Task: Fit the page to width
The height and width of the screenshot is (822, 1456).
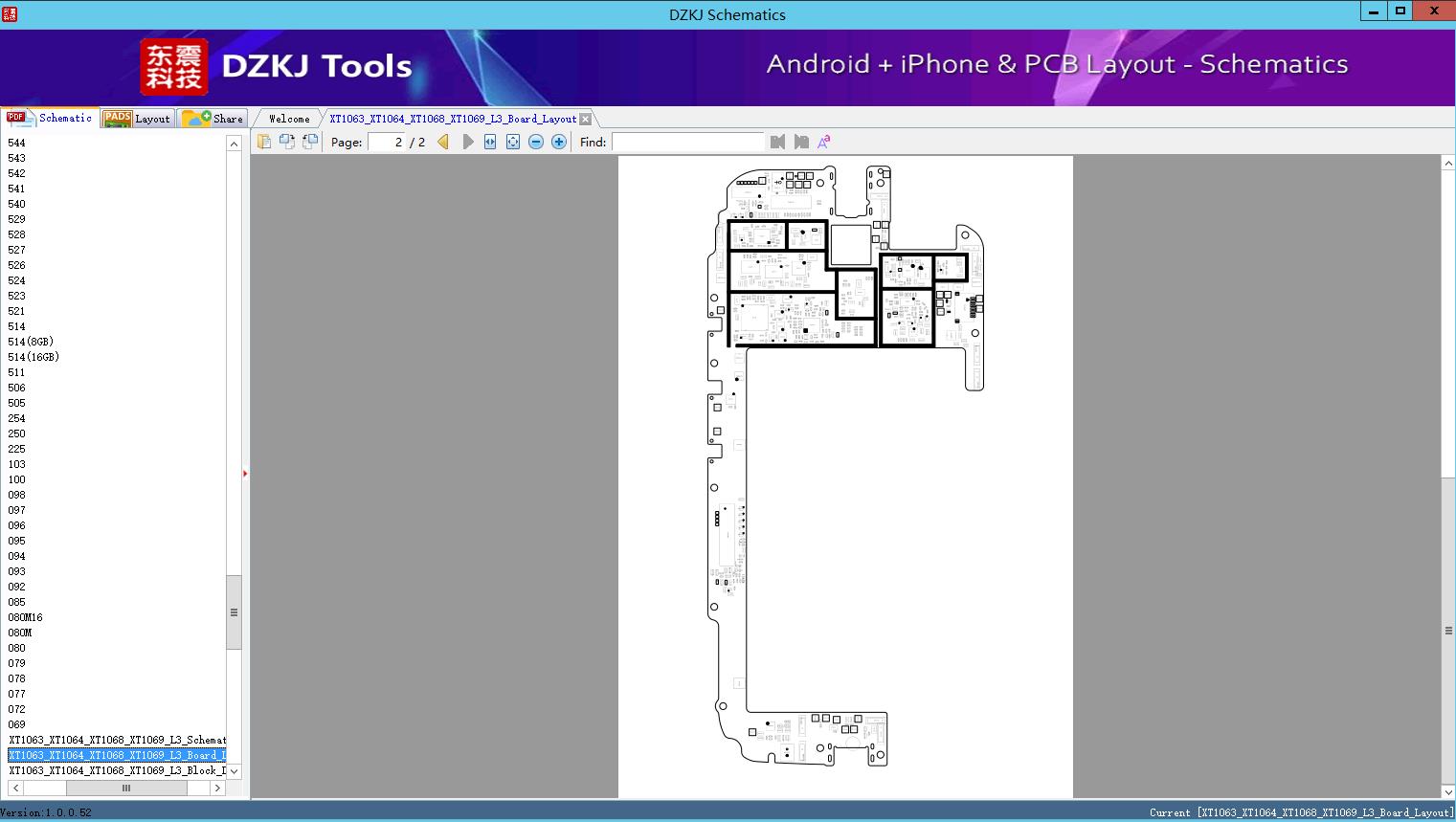Action: (490, 142)
